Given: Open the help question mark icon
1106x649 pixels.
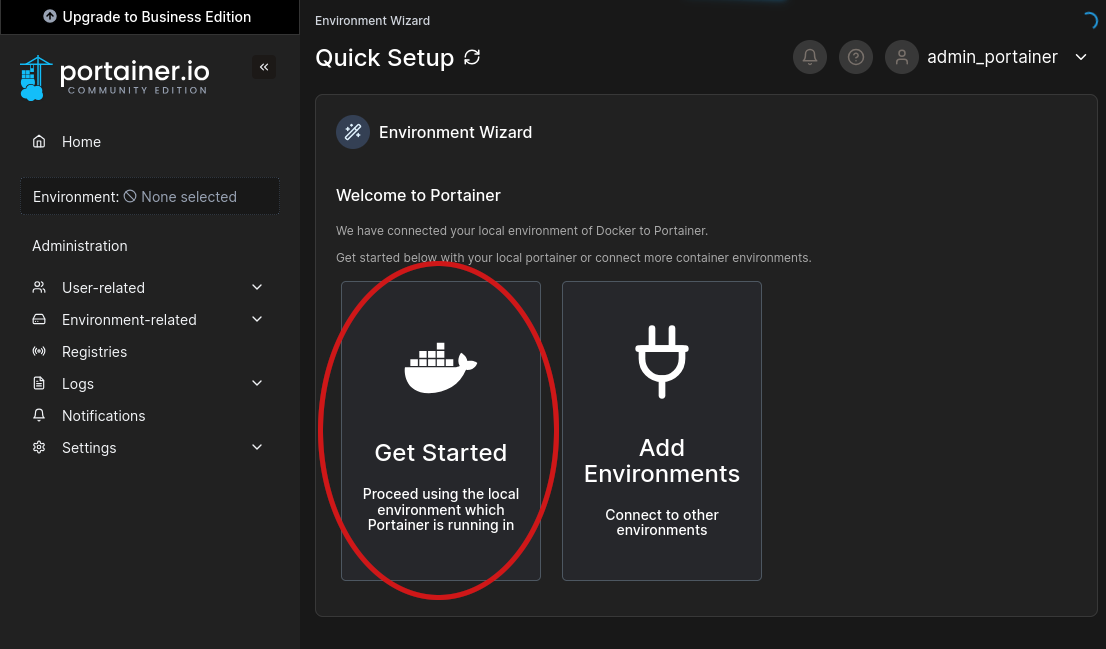Looking at the screenshot, I should (x=856, y=57).
